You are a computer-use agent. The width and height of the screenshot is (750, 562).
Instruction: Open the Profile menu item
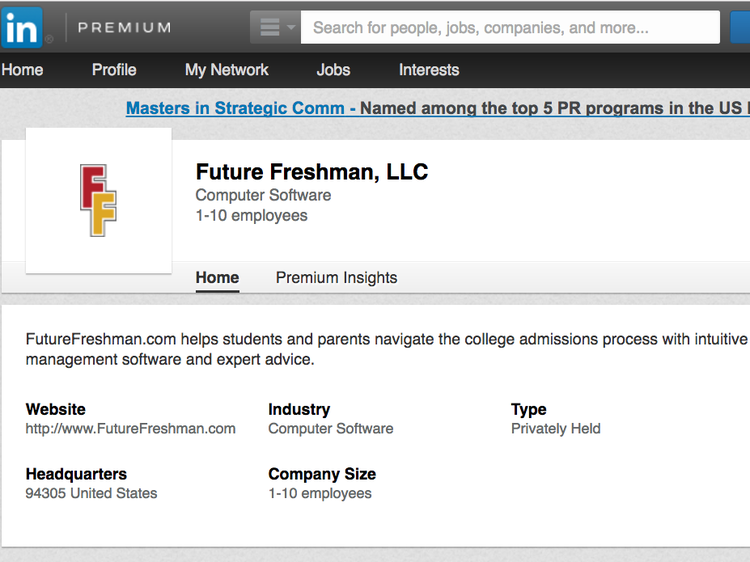[114, 70]
